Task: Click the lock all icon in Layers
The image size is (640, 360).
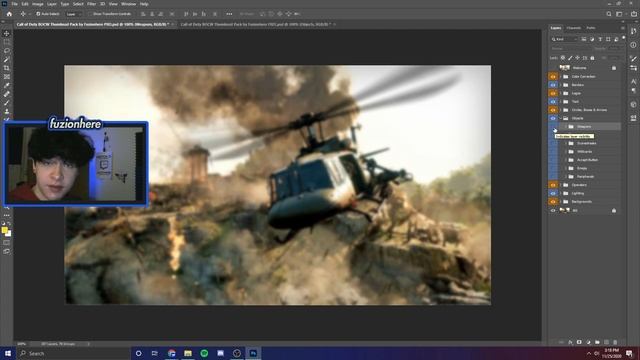Action: [592, 58]
